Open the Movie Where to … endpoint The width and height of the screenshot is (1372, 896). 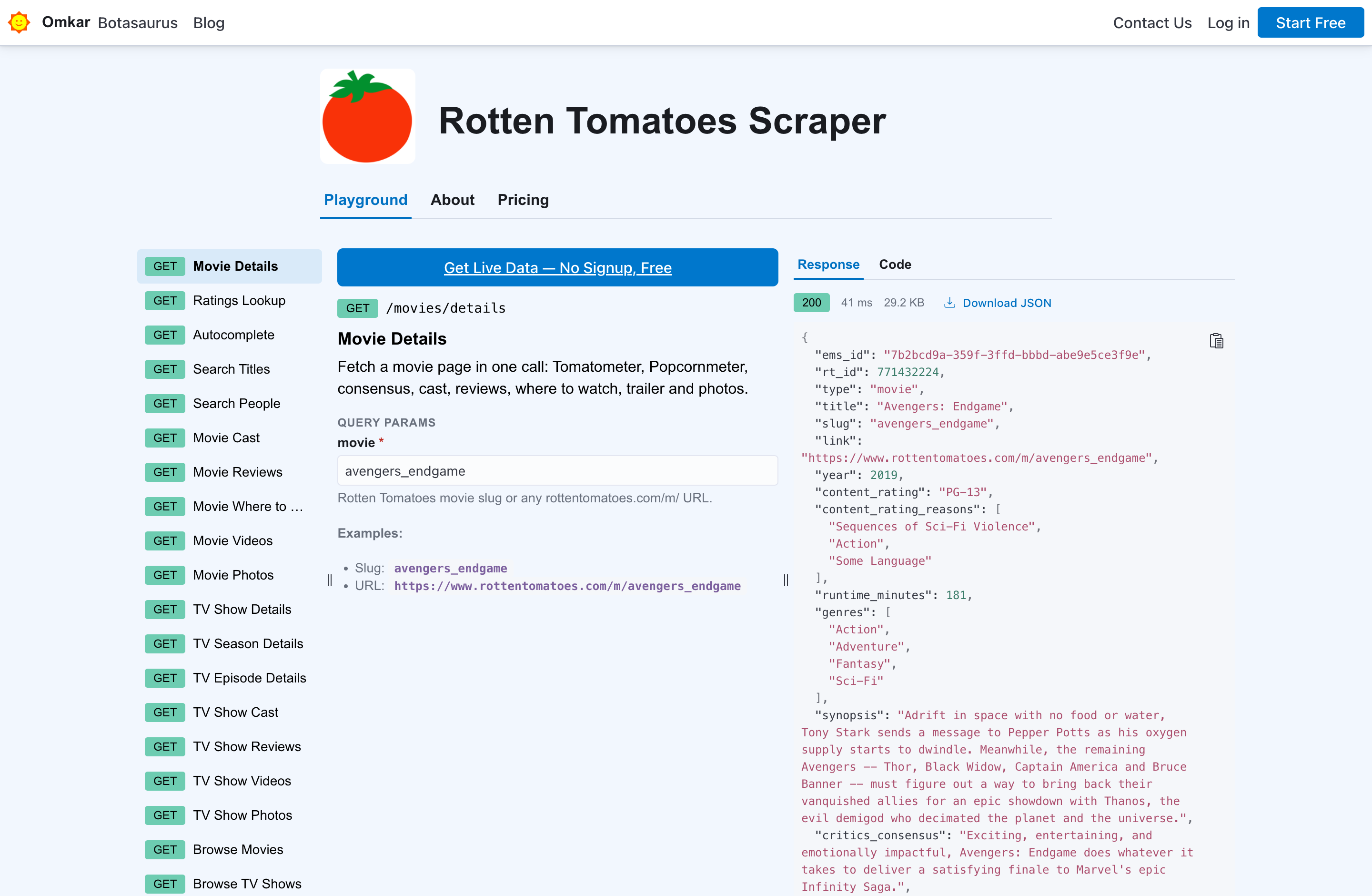tap(230, 506)
